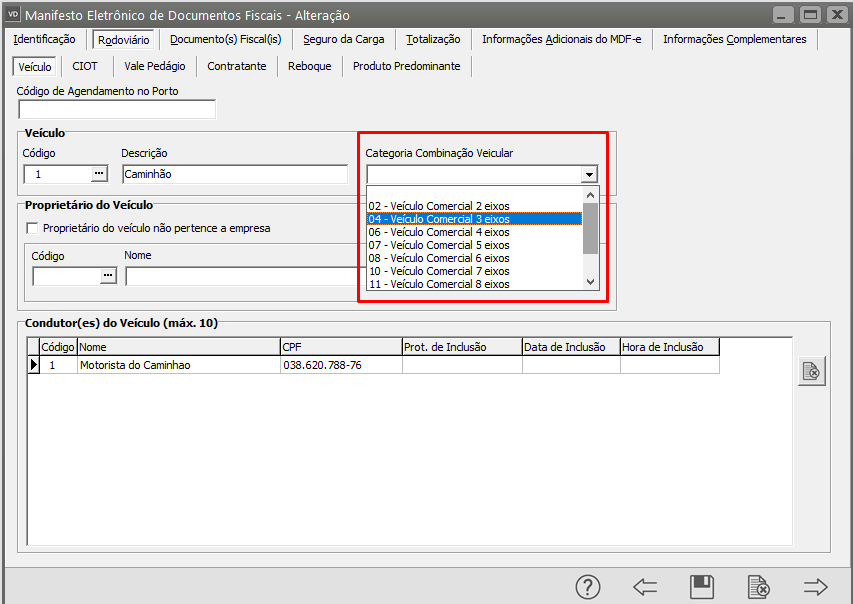Select Motorista do Caminhao cell
Image resolution: width=853 pixels, height=604 pixels.
(x=179, y=365)
